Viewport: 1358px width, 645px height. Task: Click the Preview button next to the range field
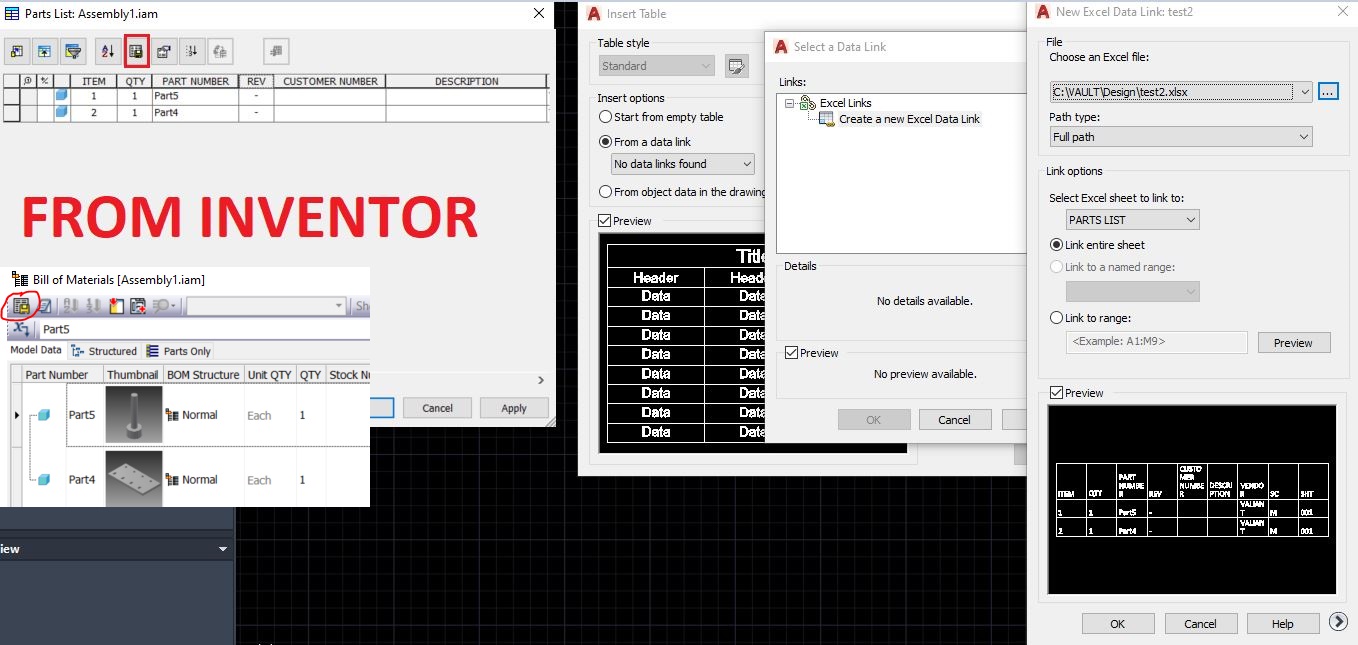click(x=1293, y=342)
